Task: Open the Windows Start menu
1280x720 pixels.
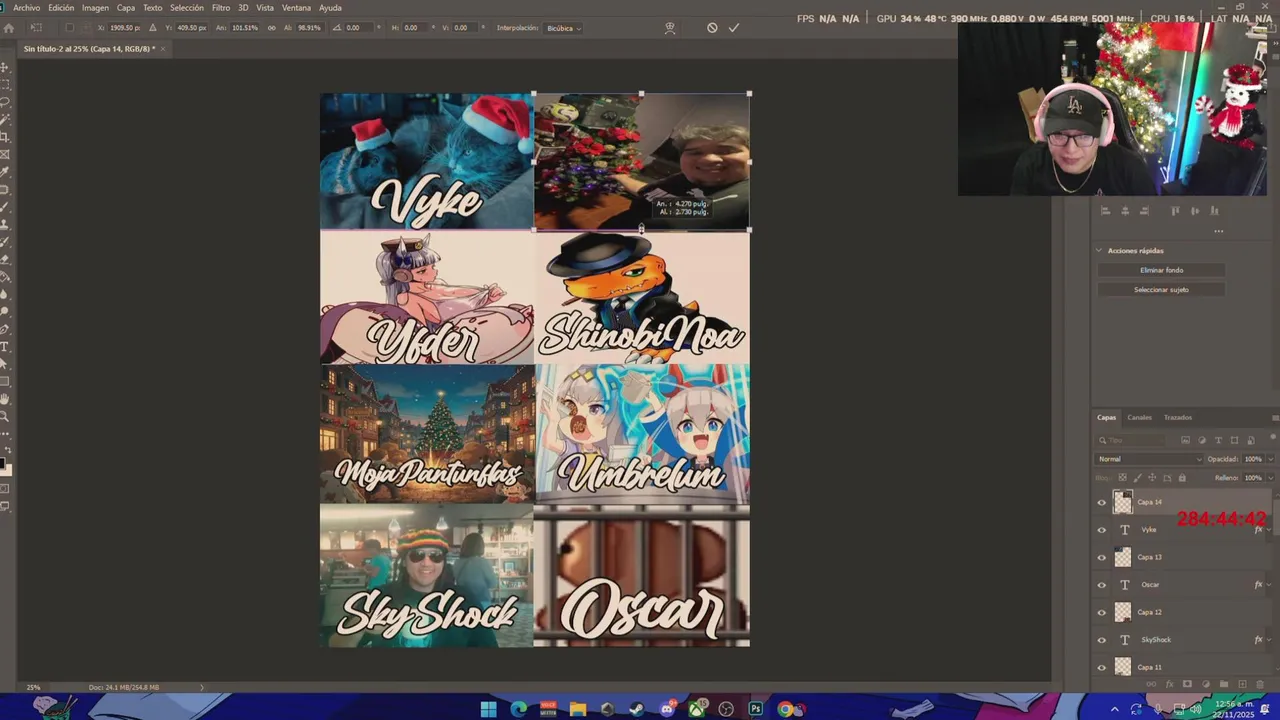Action: click(x=488, y=709)
